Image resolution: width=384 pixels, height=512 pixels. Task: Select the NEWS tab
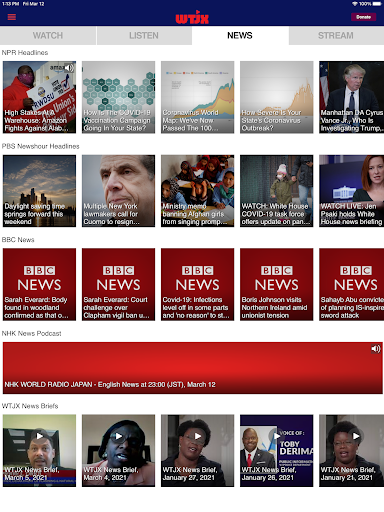(240, 35)
